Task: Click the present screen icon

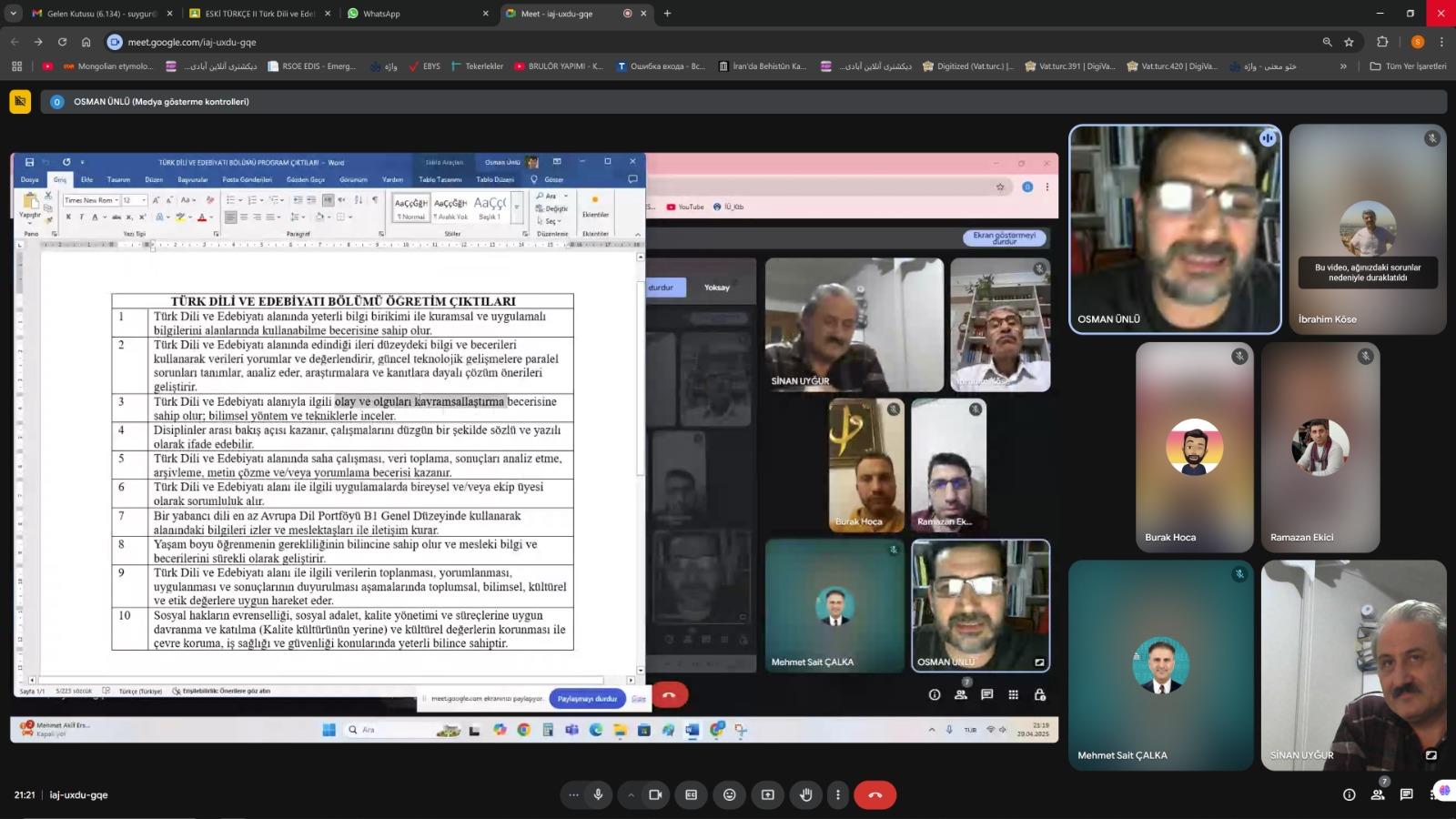Action: pos(767,794)
